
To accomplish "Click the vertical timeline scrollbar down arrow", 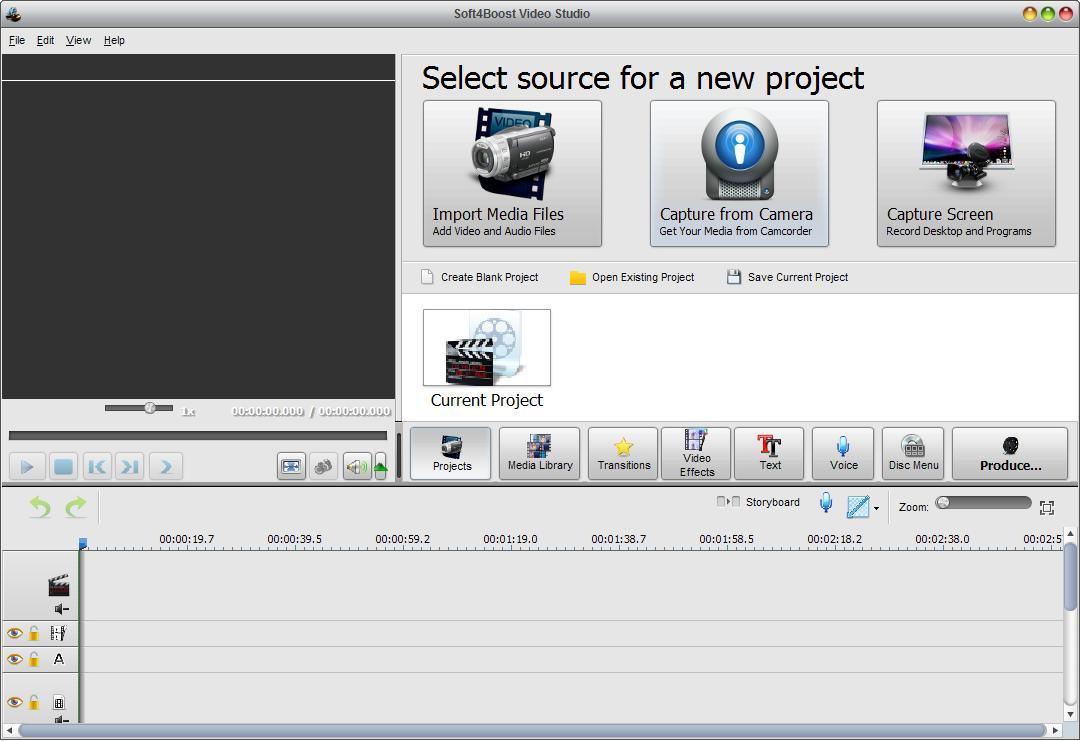I will pos(1070,715).
